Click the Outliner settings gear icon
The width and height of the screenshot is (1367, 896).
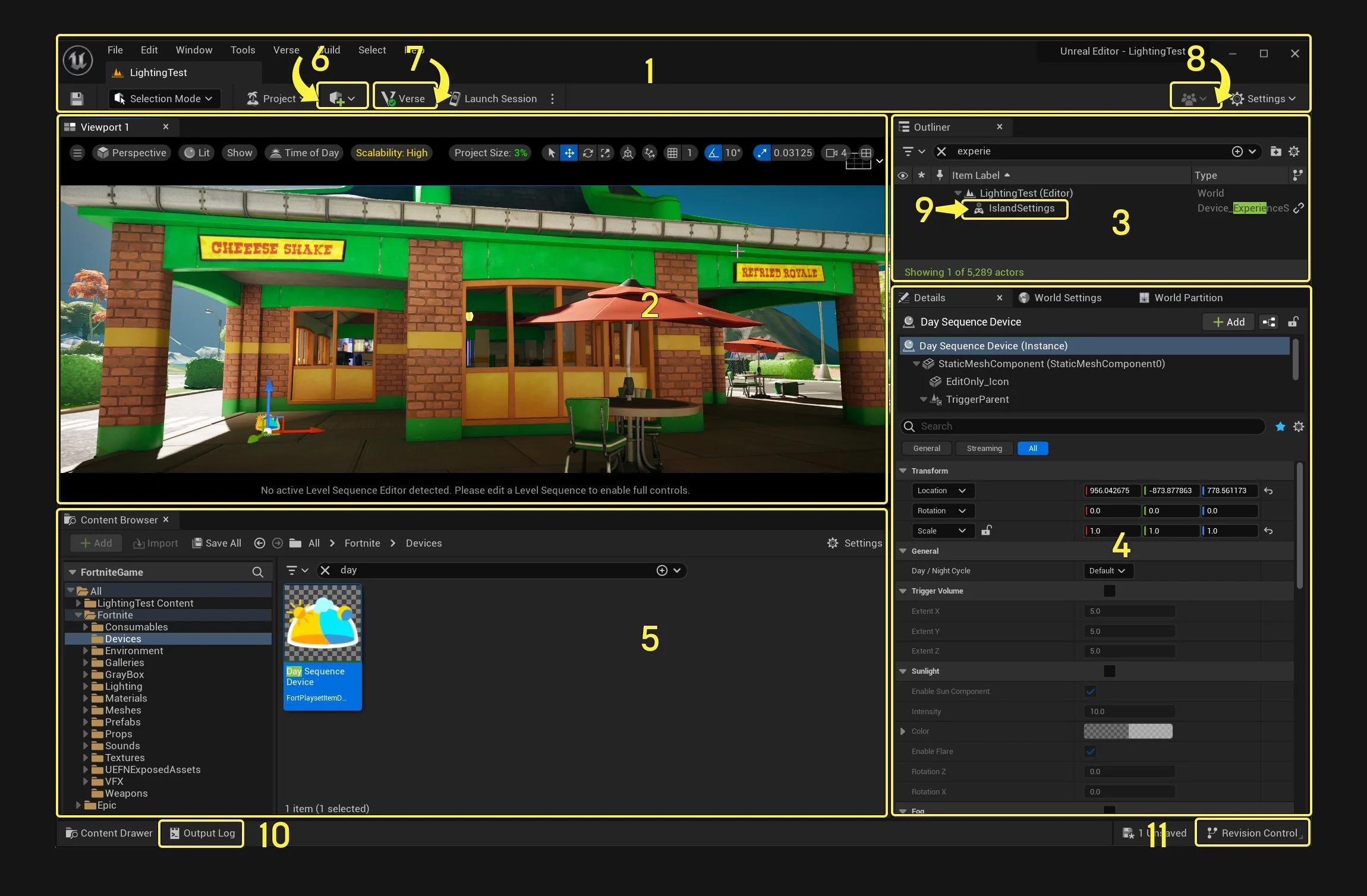click(x=1294, y=152)
